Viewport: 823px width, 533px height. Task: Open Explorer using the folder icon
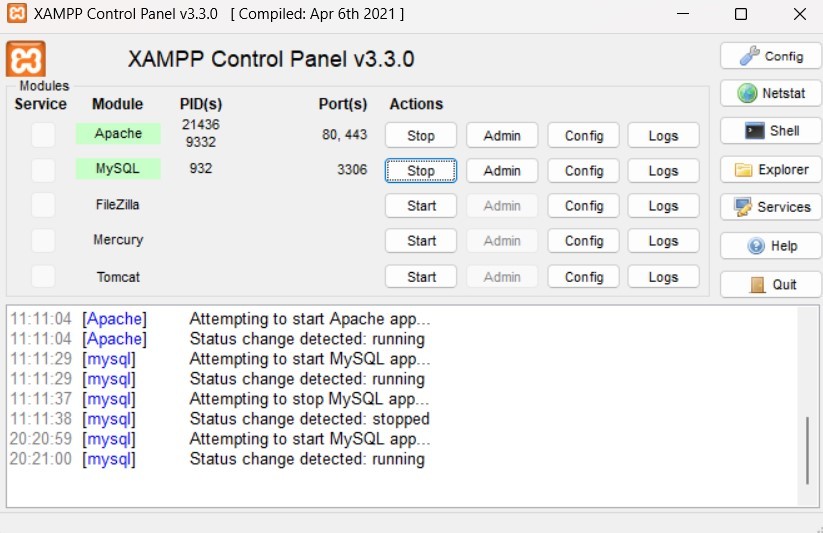[744, 169]
